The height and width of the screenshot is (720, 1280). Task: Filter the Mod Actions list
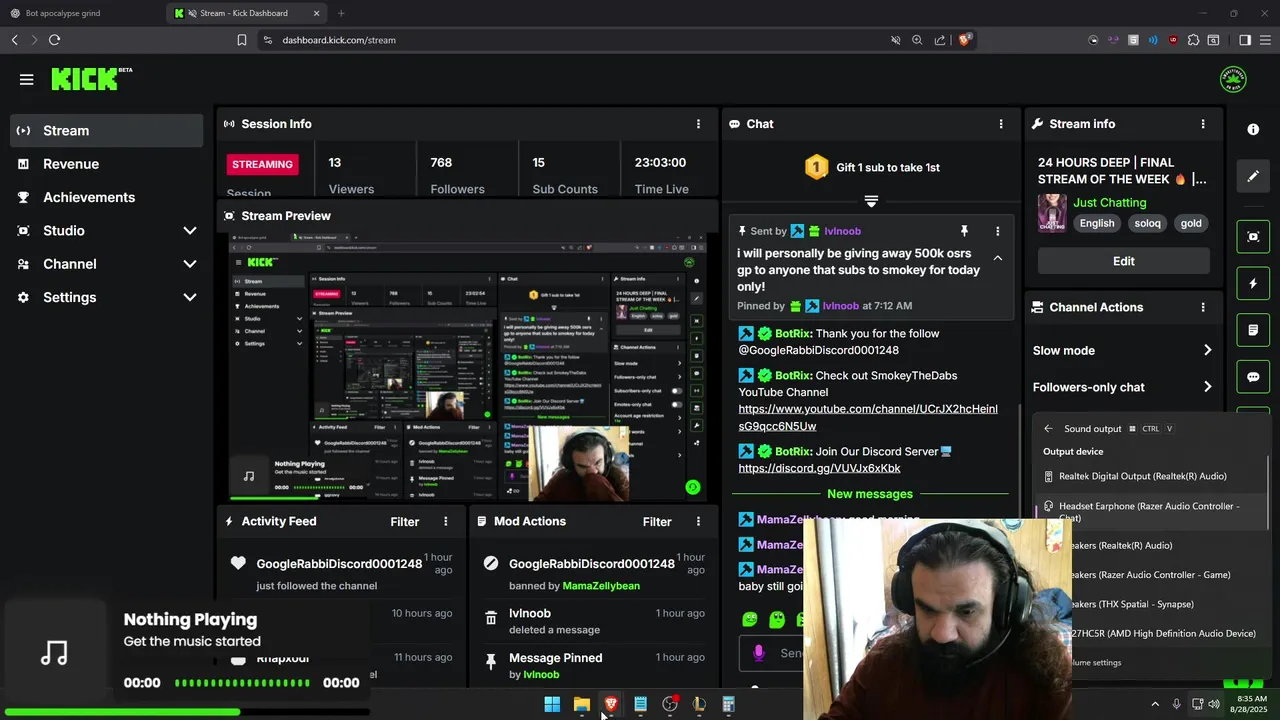(x=657, y=521)
